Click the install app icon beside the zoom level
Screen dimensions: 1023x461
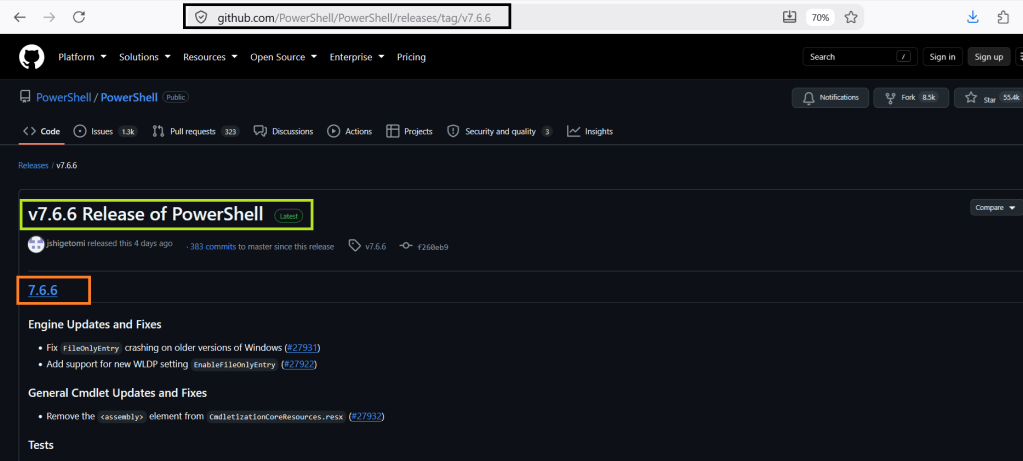click(789, 17)
